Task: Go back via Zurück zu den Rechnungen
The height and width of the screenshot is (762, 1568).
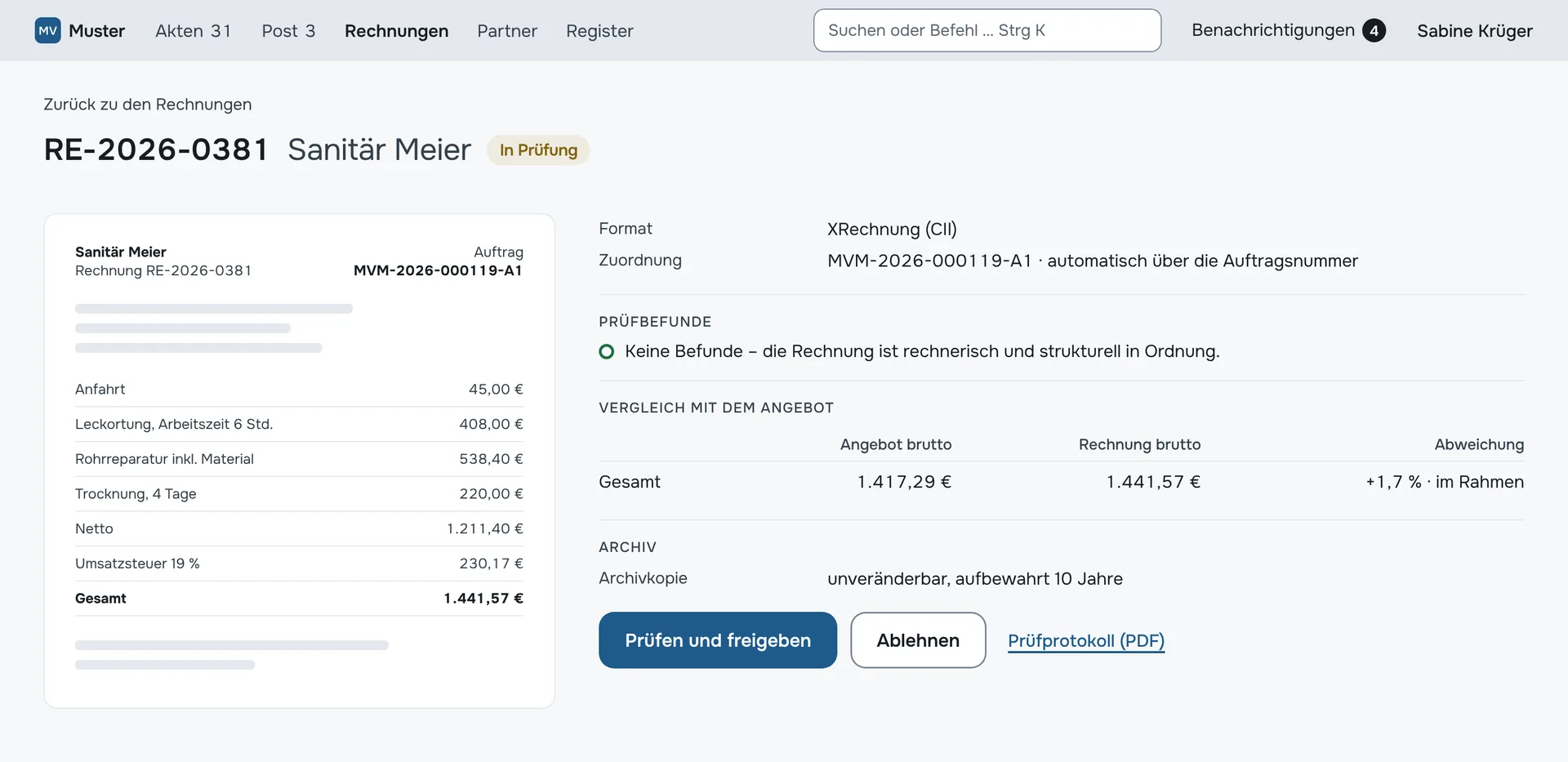Action: click(x=148, y=105)
